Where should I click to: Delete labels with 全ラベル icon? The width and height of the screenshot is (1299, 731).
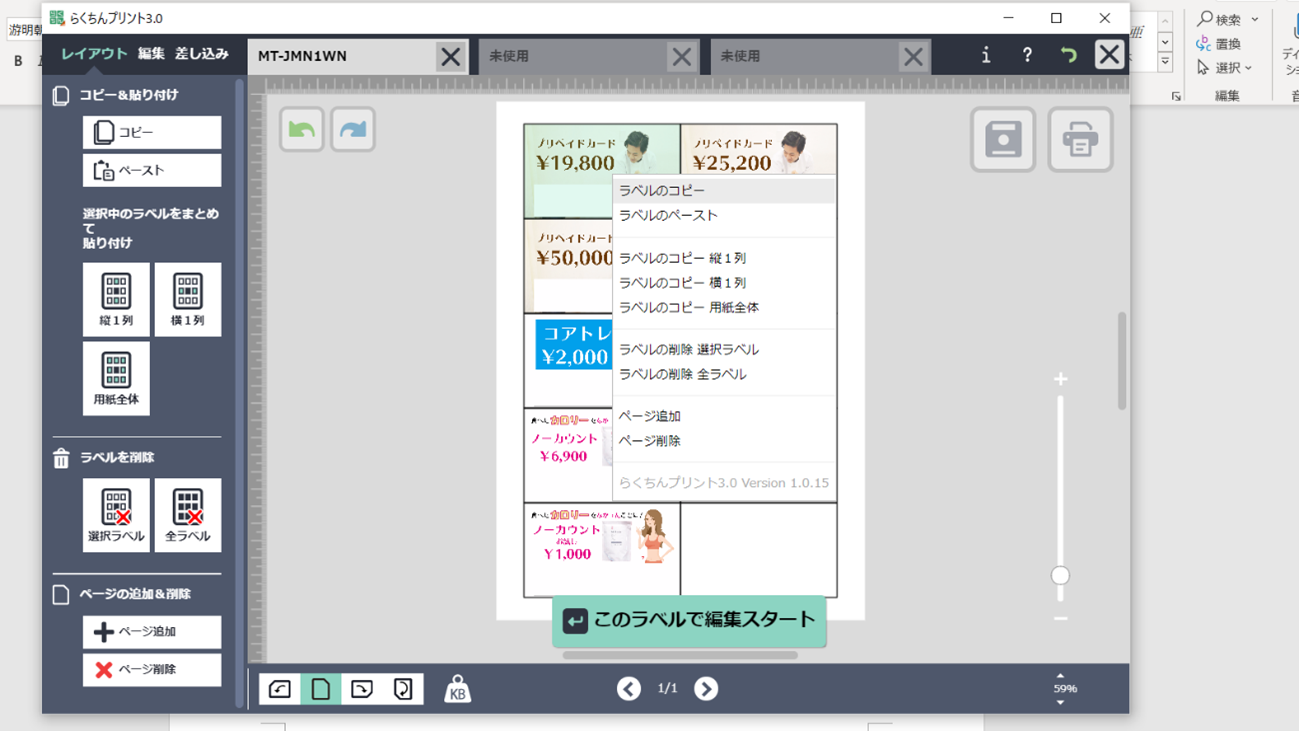point(188,515)
